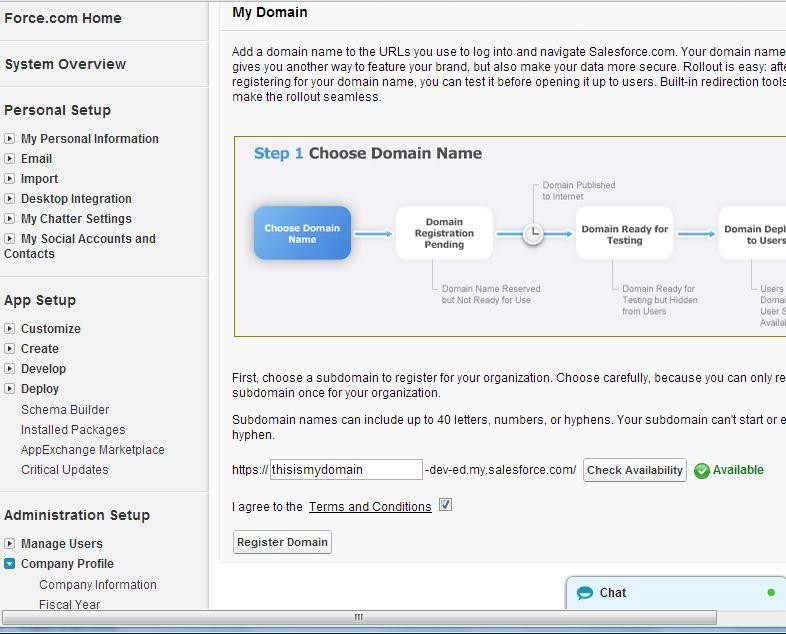
Task: Click the My Domain page heading
Action: (270, 12)
